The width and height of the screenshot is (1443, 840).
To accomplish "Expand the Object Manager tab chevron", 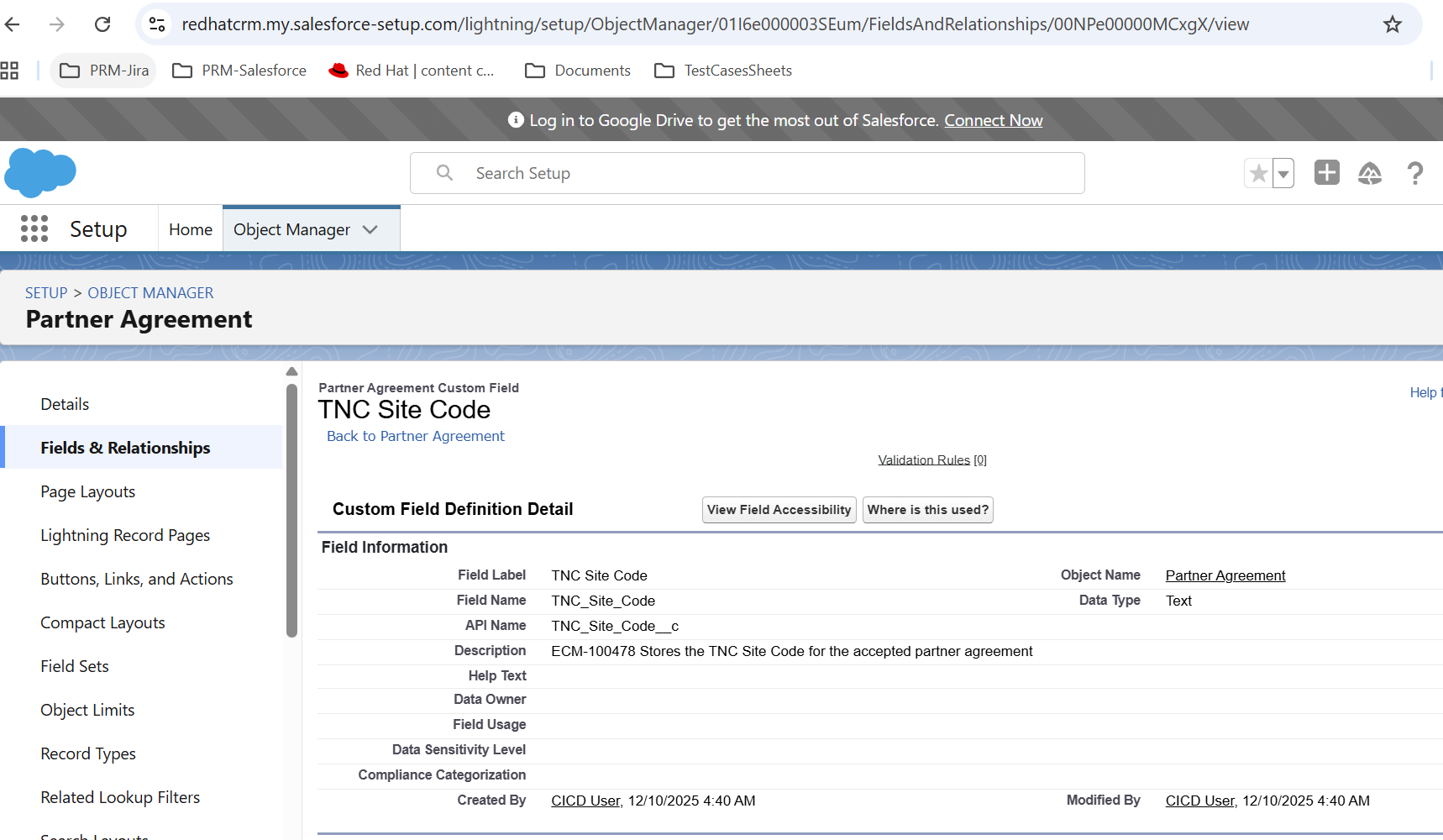I will click(370, 229).
